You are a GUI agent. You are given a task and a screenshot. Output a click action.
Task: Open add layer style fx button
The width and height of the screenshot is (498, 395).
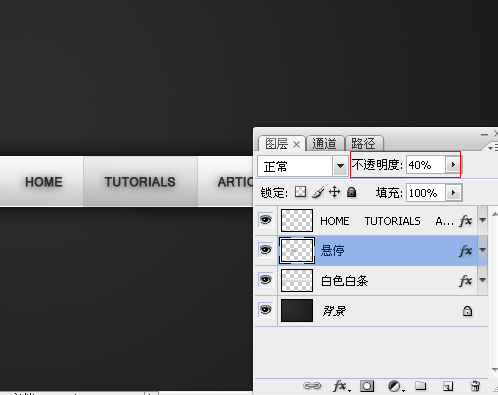[x=341, y=386]
